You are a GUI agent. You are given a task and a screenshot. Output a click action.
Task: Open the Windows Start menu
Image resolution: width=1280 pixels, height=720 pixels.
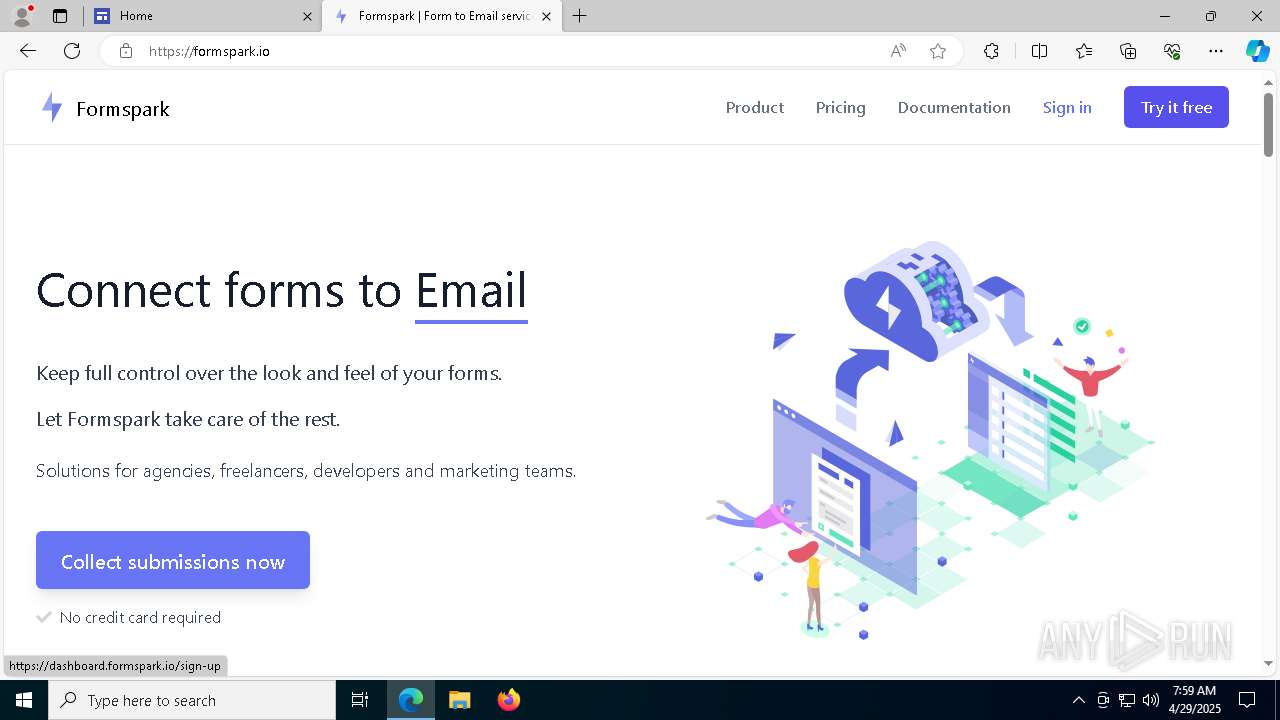point(24,700)
